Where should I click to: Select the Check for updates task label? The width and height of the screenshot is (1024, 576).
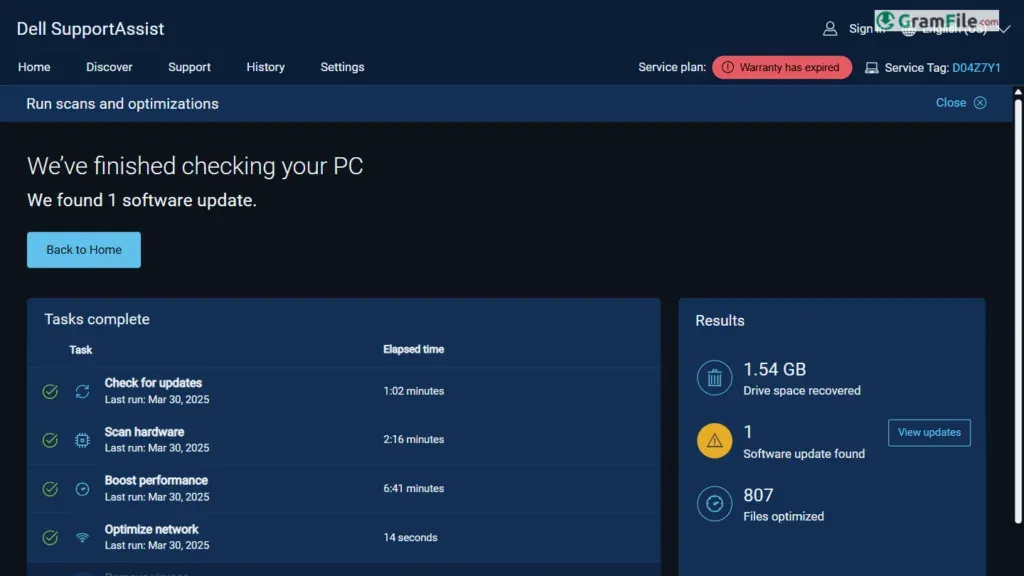pos(153,383)
